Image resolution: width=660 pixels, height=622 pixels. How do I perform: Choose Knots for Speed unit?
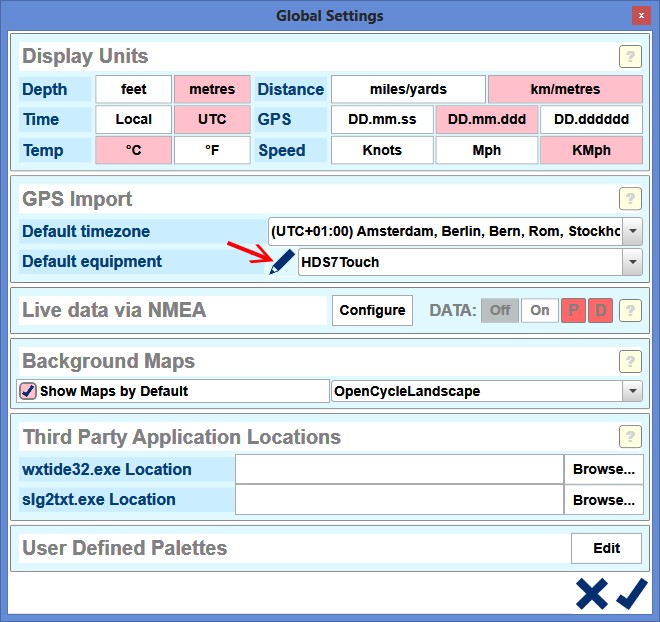pyautogui.click(x=382, y=150)
